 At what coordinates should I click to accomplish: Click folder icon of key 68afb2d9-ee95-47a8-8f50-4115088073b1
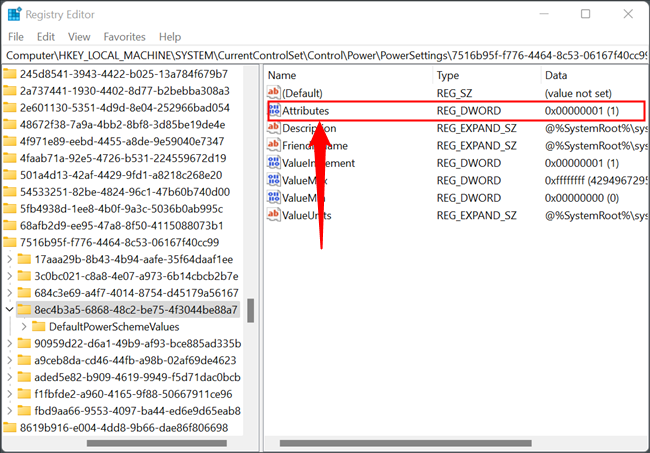(10, 225)
